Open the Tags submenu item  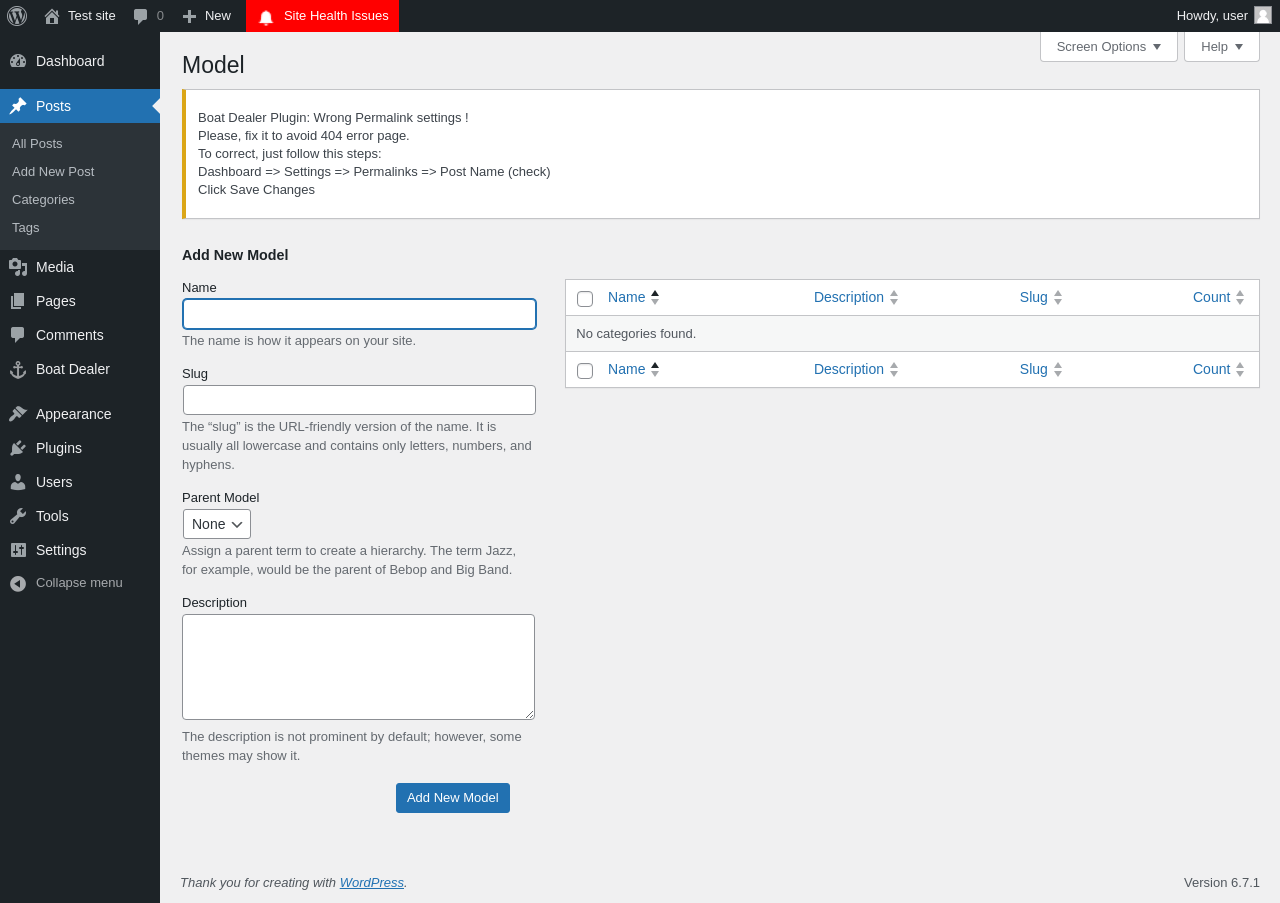[x=26, y=227]
